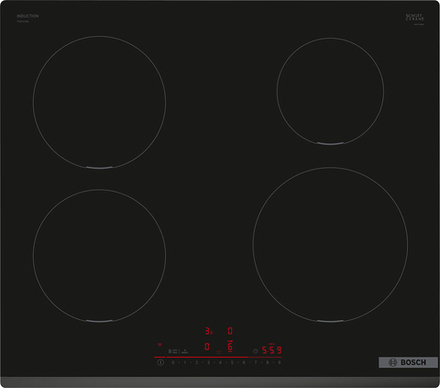
Task: Tap the red Wi-Fi indicator icon
Action: pyautogui.click(x=160, y=345)
